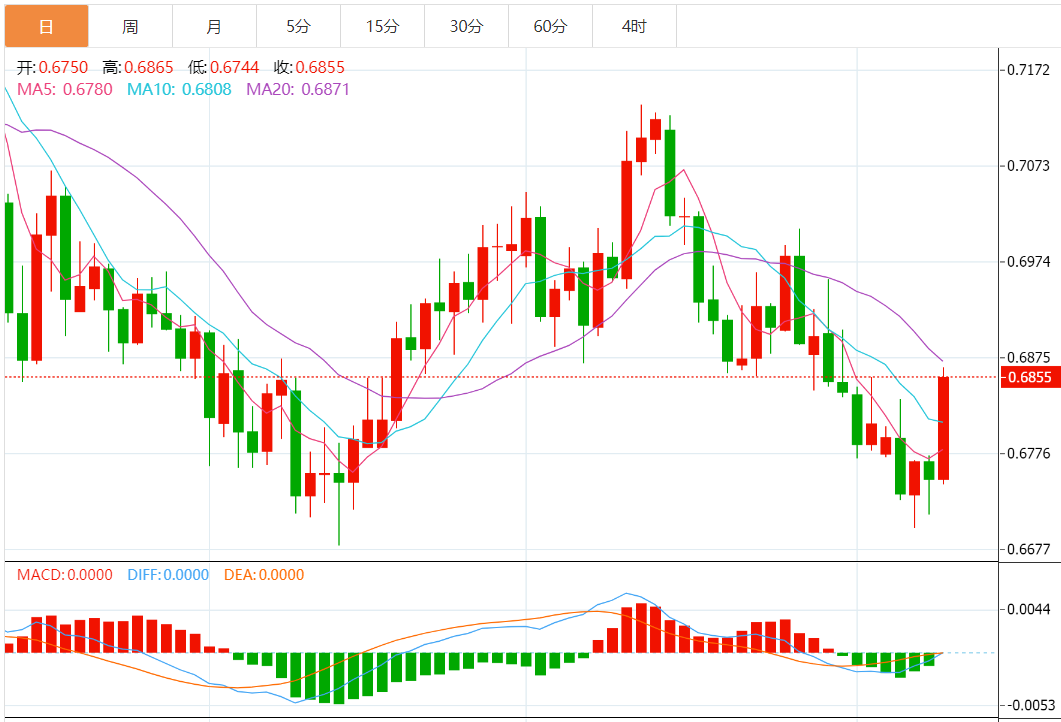Click the DEA: 0.0000 label
This screenshot has height=722, width=1061.
pyautogui.click(x=264, y=574)
